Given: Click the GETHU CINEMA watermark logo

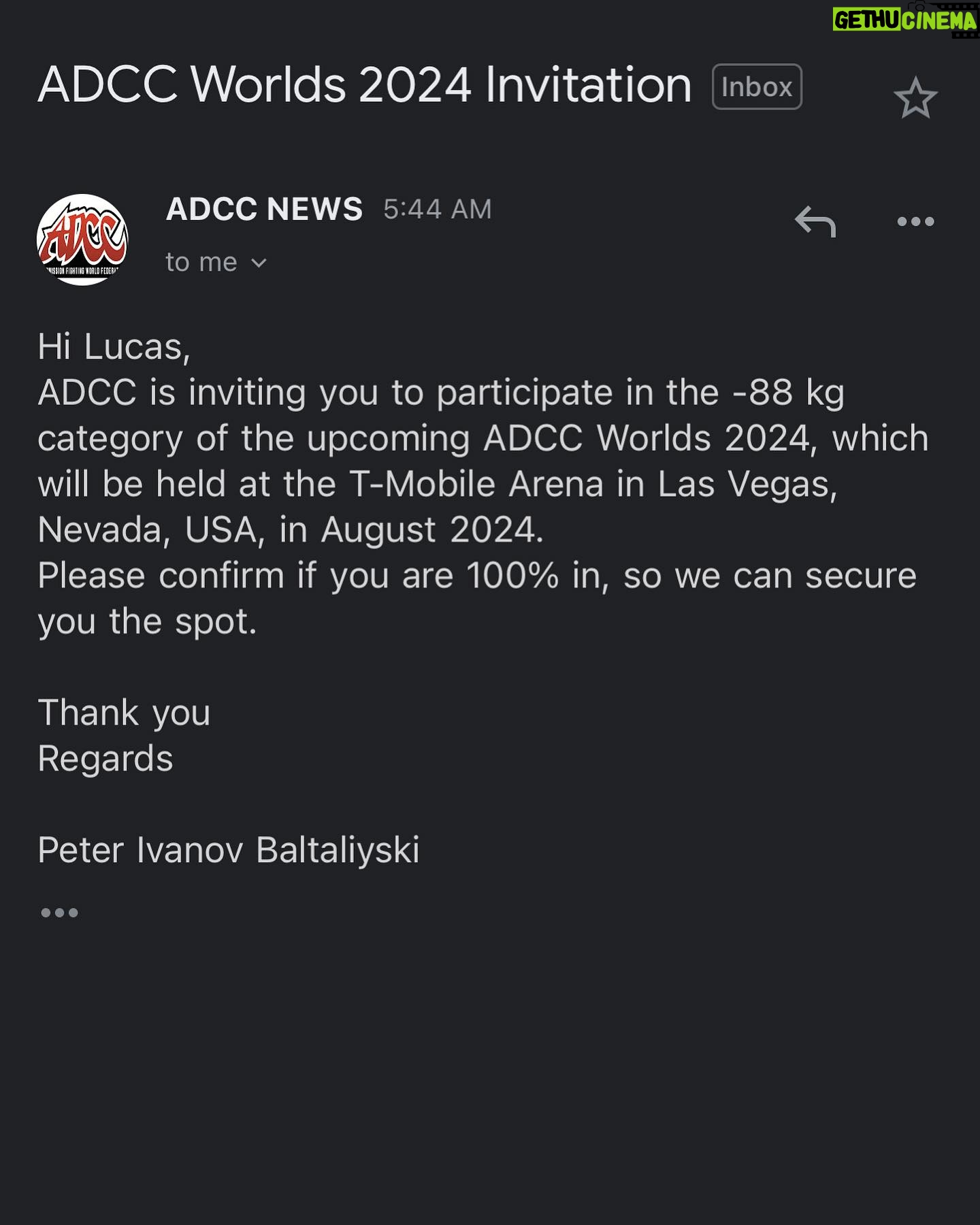Looking at the screenshot, I should pos(905,20).
